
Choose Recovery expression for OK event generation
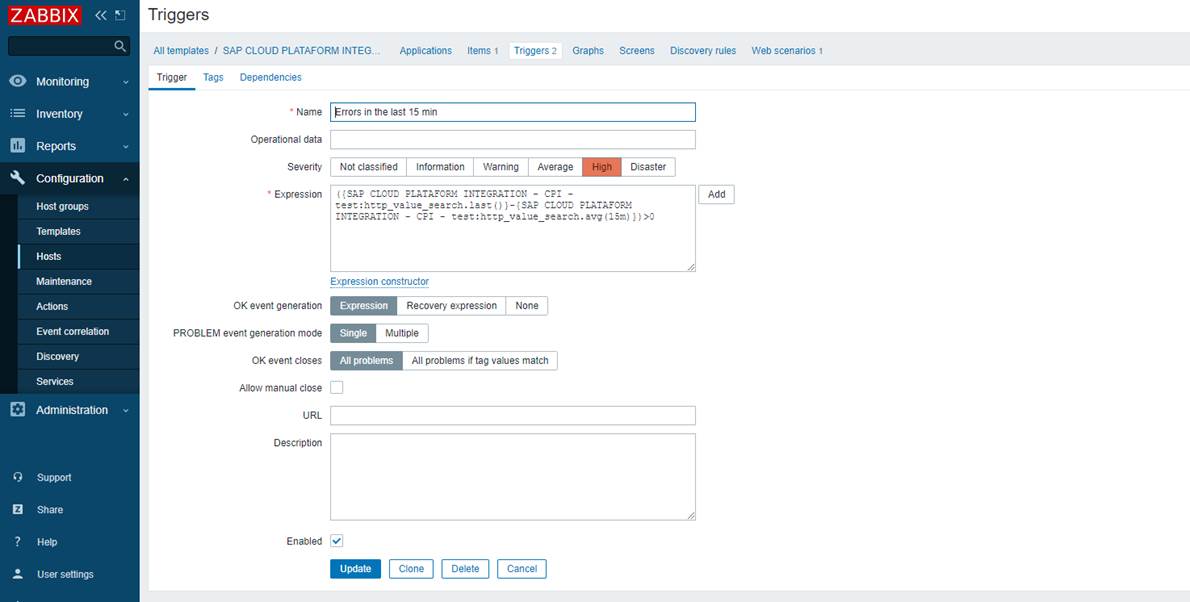[452, 306]
